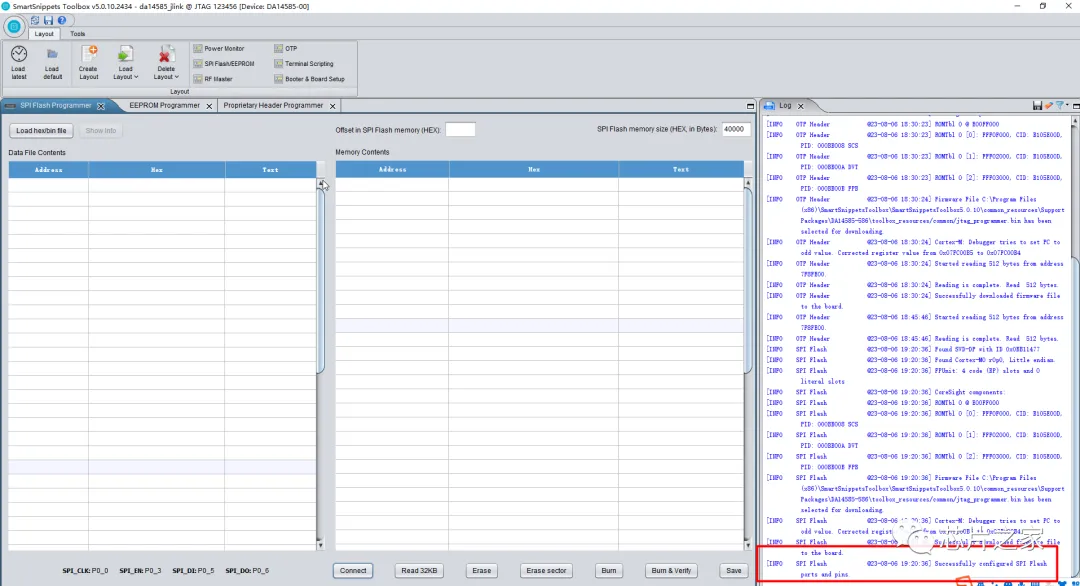Viewport: 1080px width, 586px height.
Task: Click the help question mark icon
Action: click(61, 20)
